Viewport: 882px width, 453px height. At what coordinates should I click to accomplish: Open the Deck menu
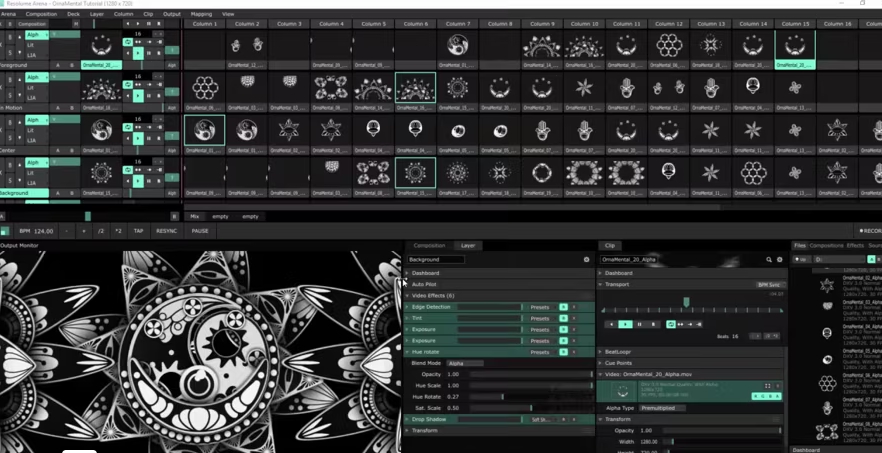(x=73, y=14)
